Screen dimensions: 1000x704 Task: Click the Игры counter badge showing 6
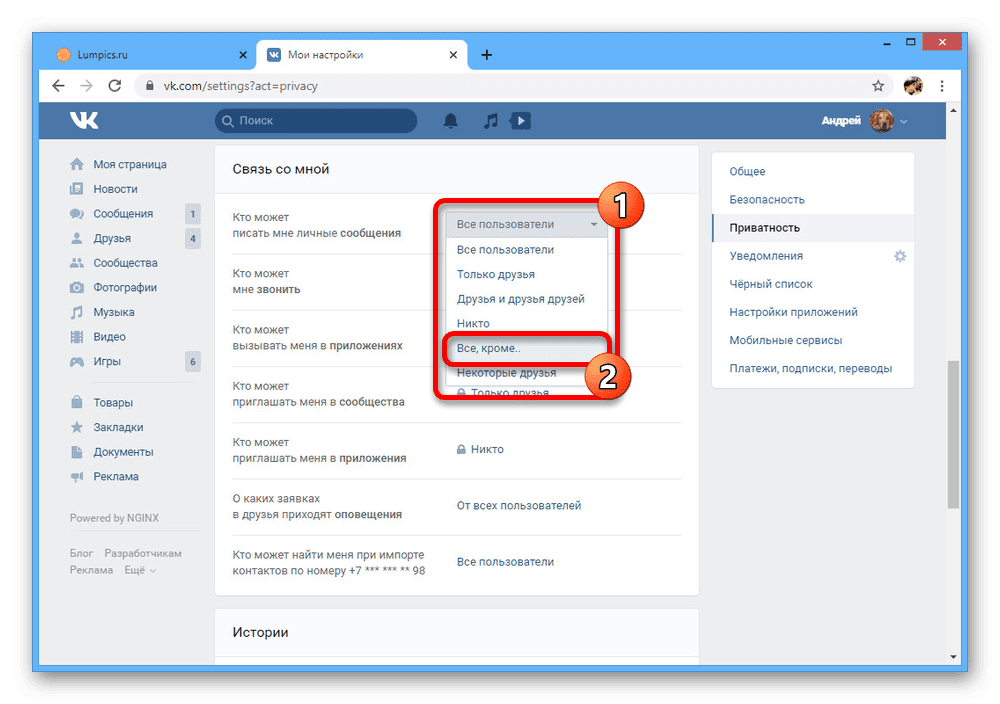(193, 362)
